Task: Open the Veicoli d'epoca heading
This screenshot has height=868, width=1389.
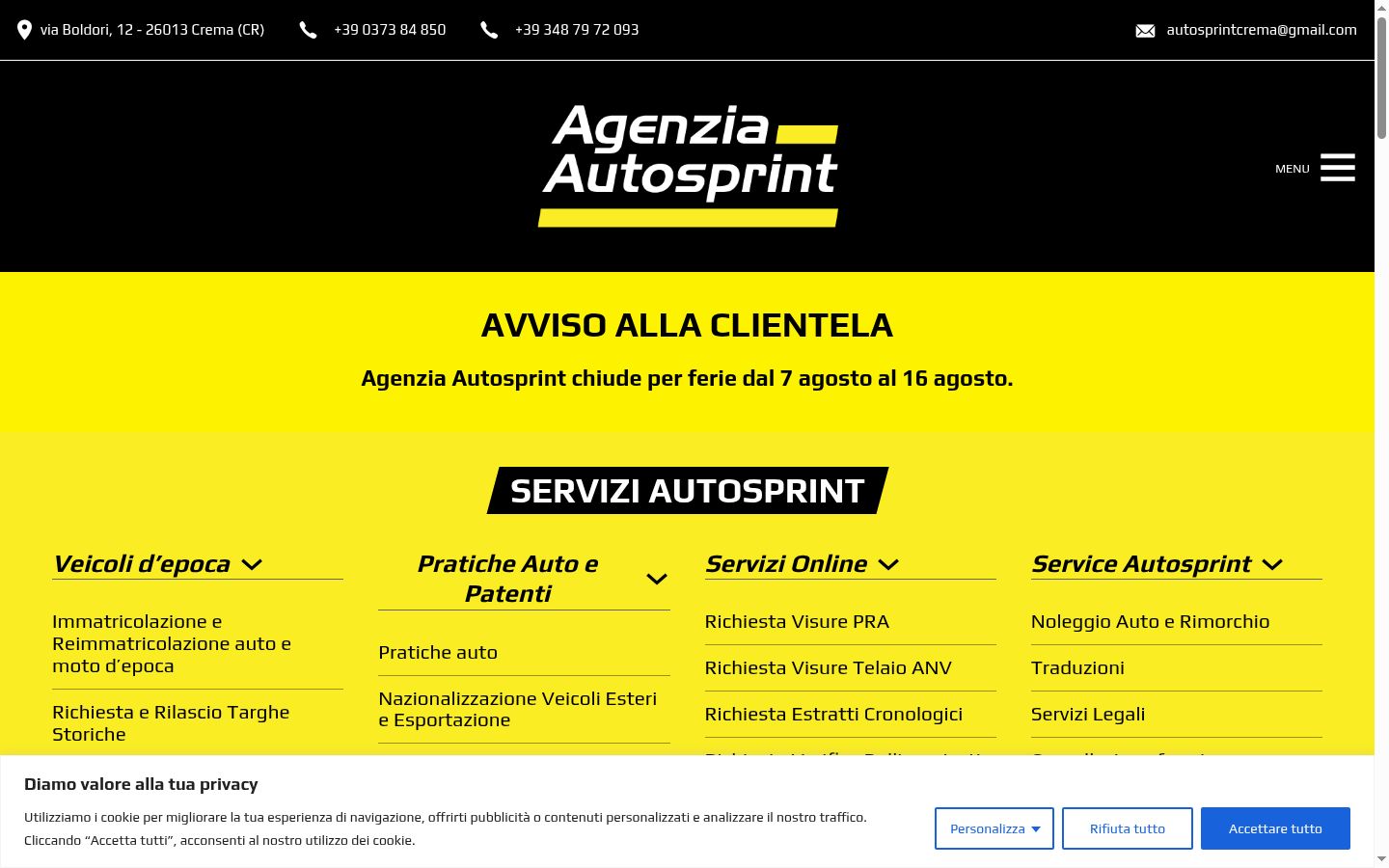Action: [142, 564]
